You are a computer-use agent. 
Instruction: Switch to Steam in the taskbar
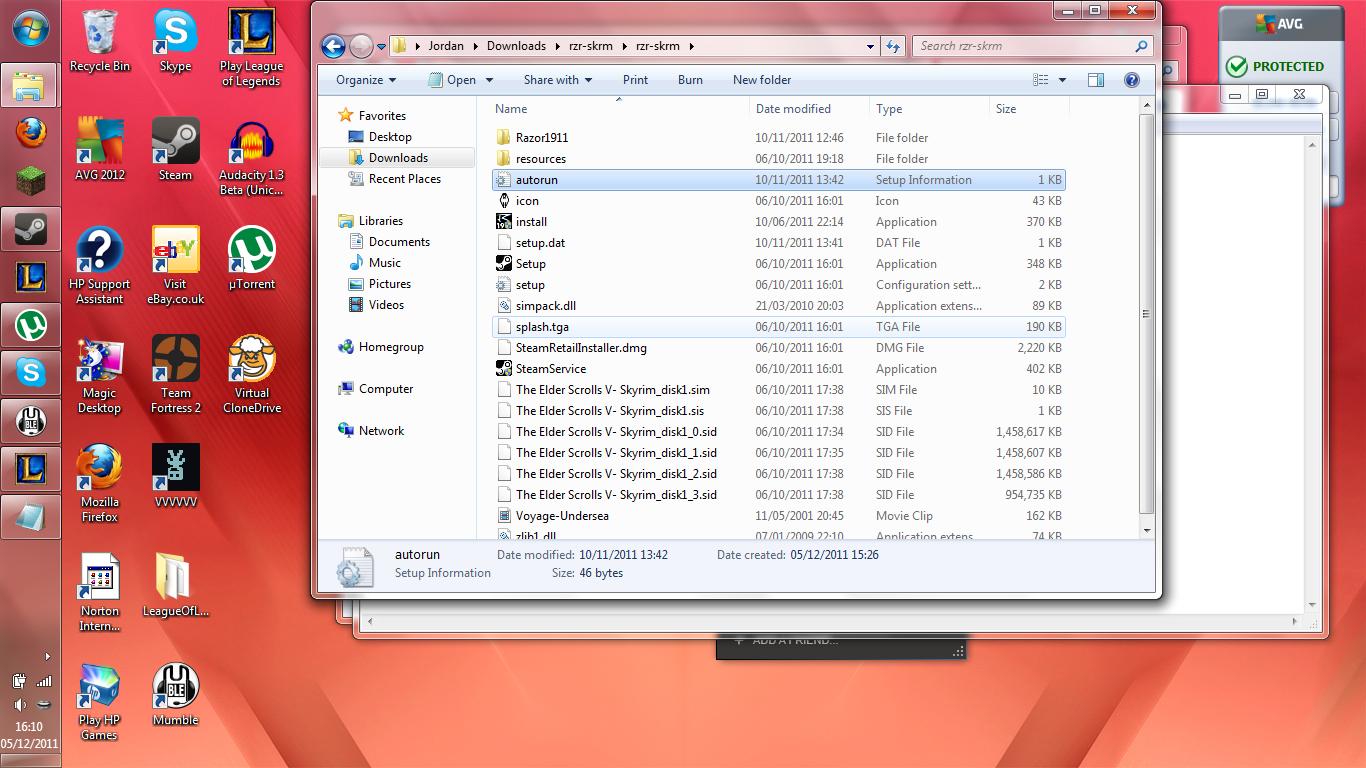click(31, 229)
